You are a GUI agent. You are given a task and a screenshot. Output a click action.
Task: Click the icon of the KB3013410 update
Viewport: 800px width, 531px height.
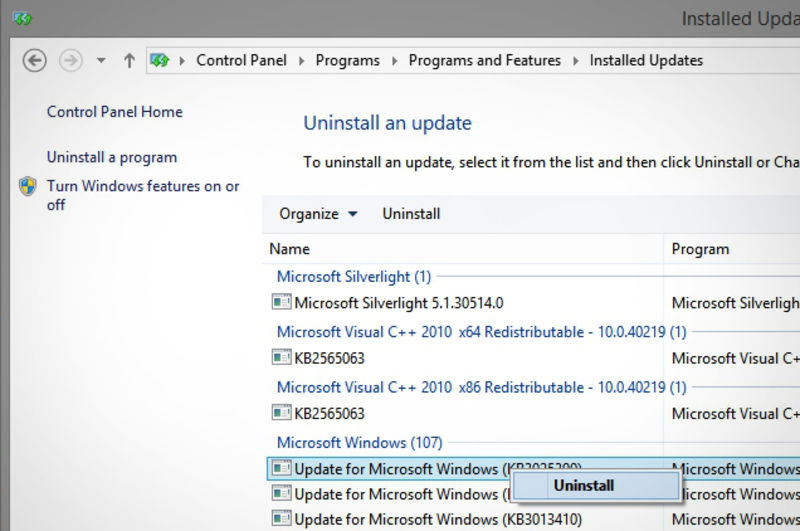click(281, 518)
